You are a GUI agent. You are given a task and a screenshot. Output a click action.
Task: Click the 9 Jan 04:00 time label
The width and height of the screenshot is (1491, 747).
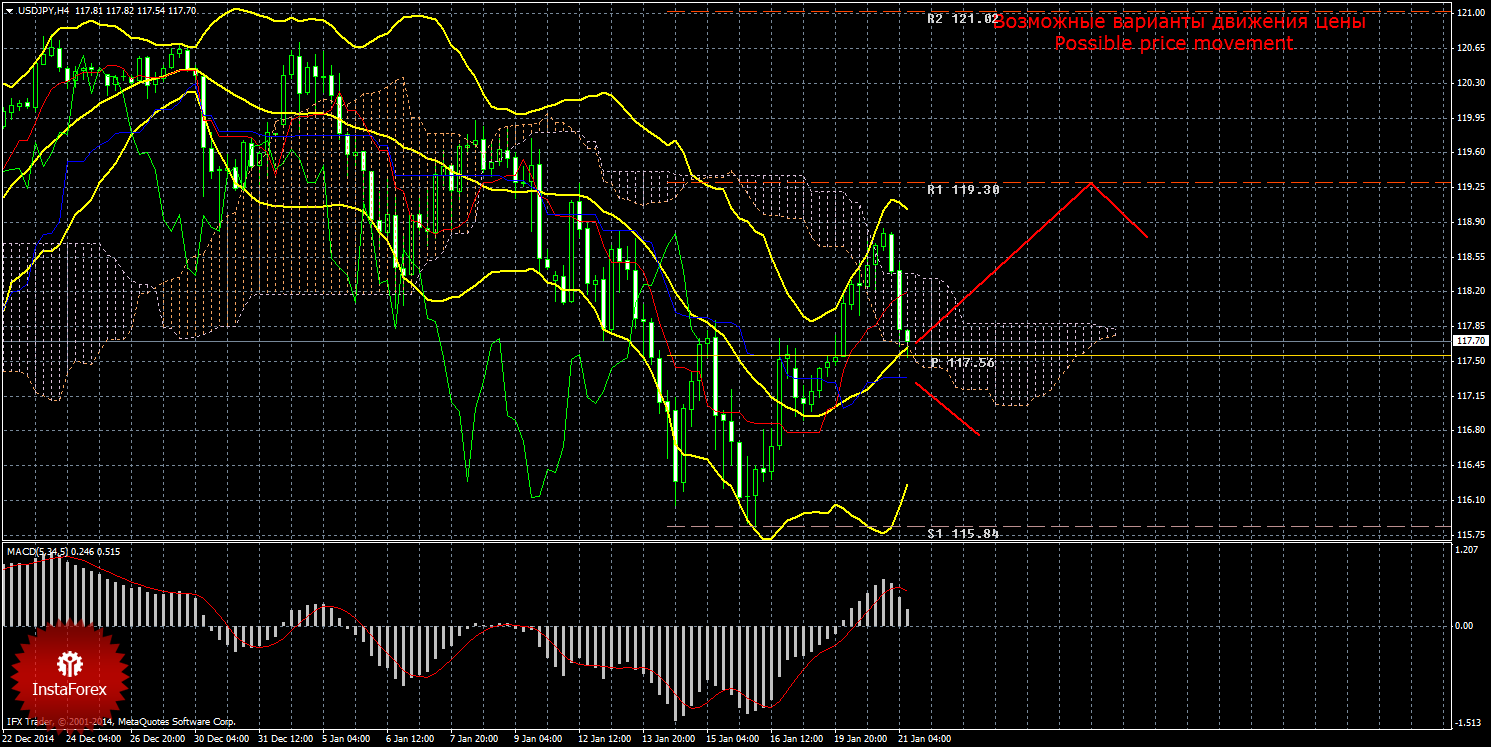(x=538, y=740)
